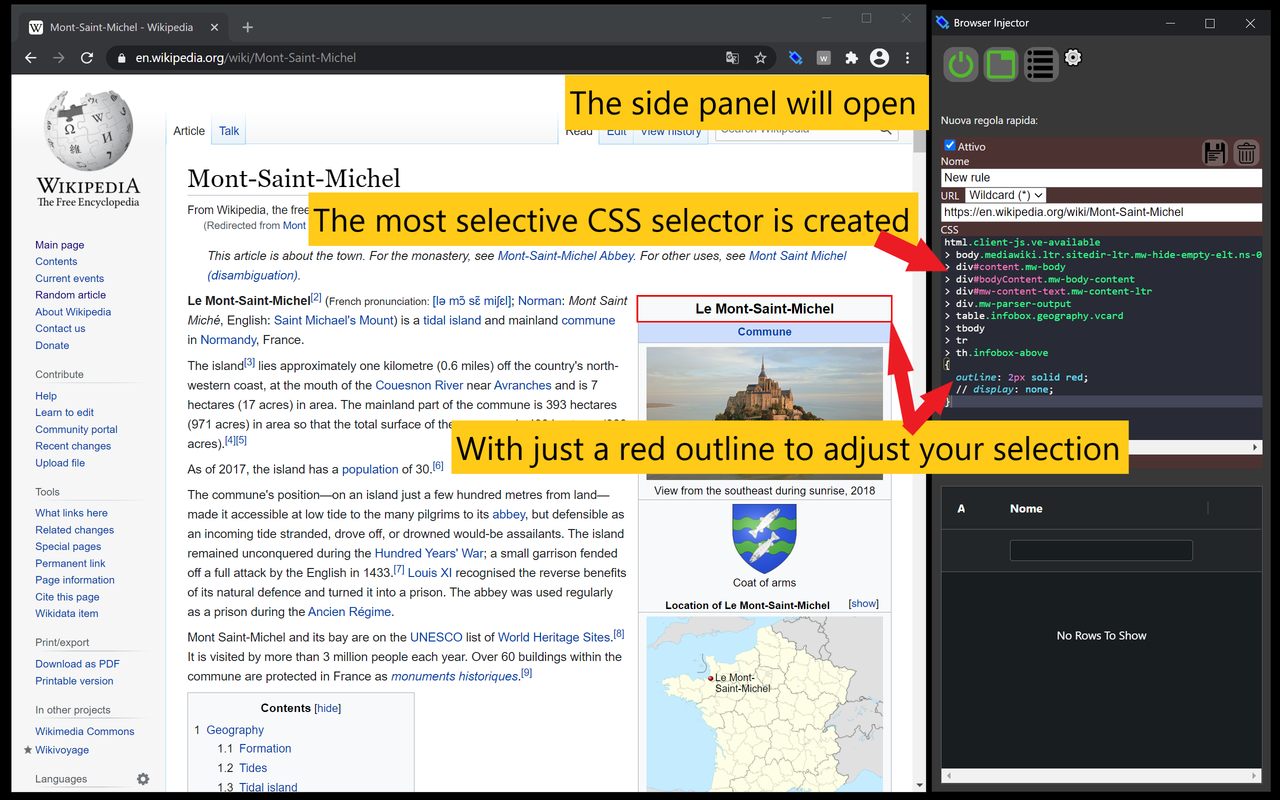Click the Google Translate icon in address bar
The image size is (1280, 800).
pyautogui.click(x=732, y=58)
